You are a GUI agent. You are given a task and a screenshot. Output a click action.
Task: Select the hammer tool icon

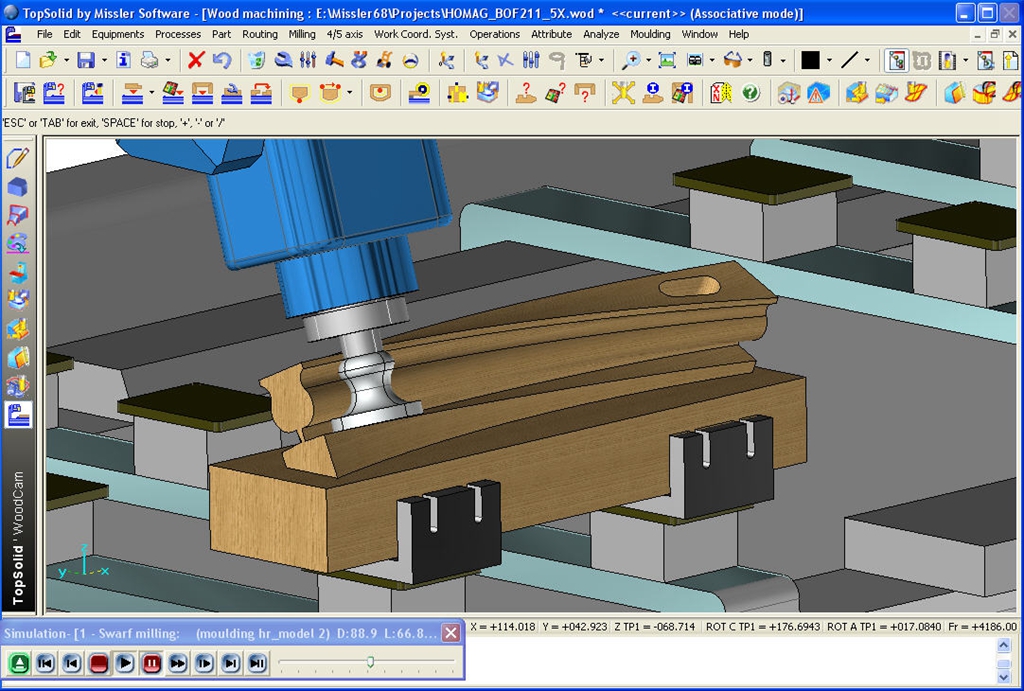(x=334, y=61)
